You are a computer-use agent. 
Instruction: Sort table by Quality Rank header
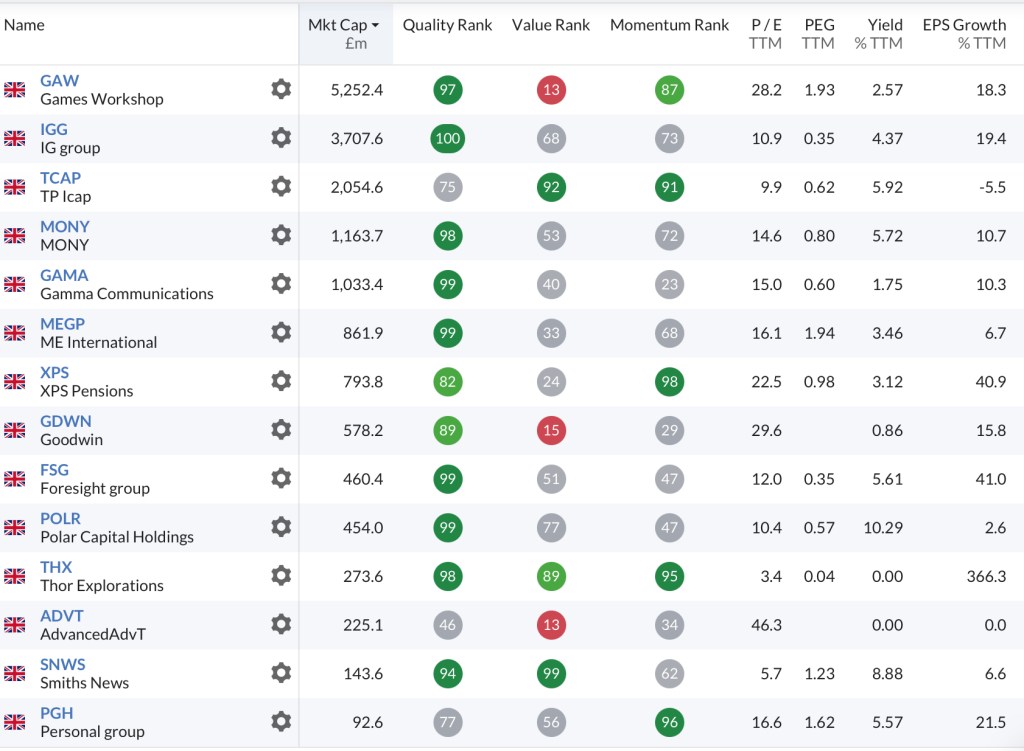447,26
